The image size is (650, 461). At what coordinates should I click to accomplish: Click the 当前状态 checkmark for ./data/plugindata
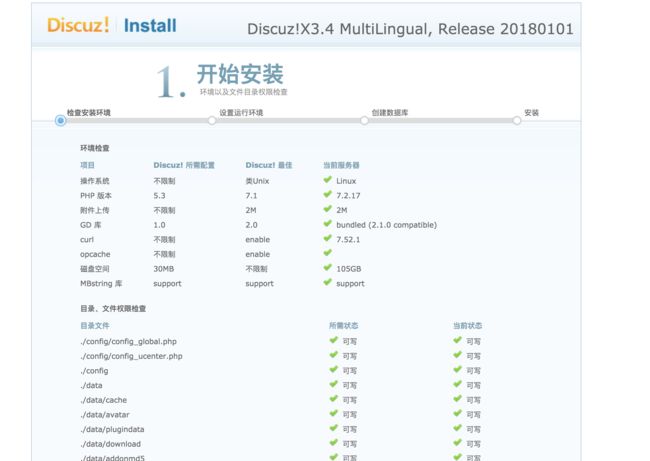click(458, 428)
